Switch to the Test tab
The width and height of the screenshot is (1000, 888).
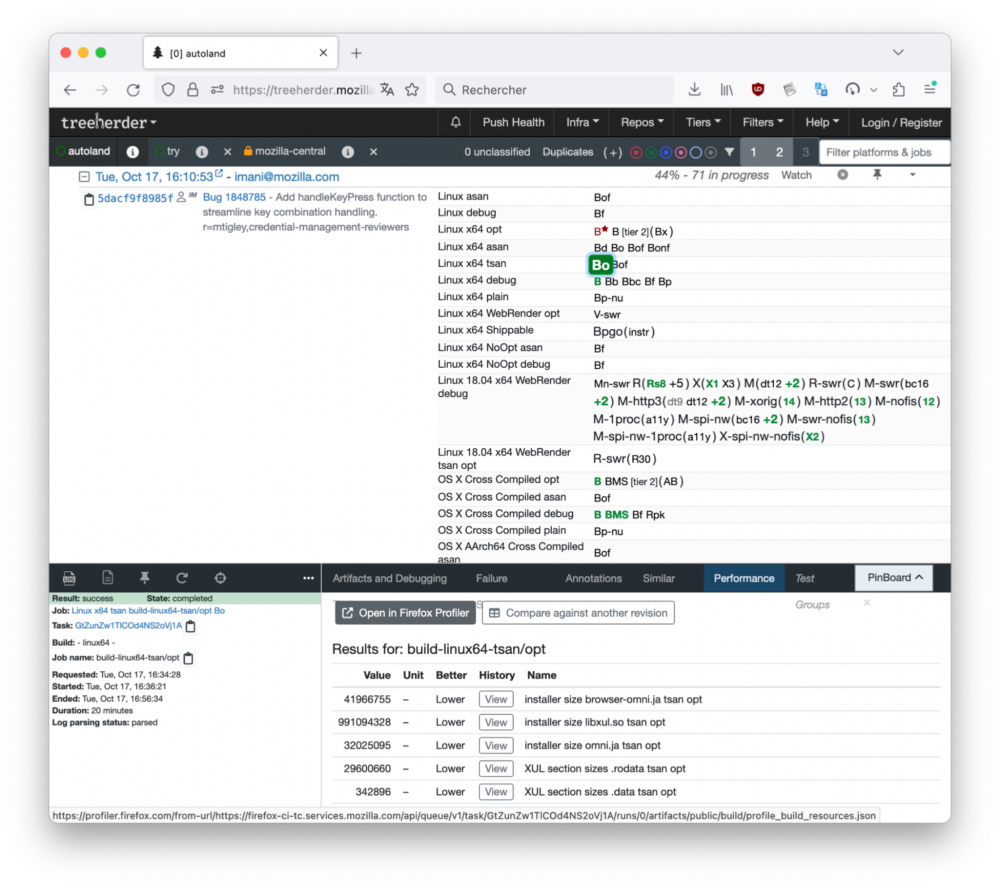click(x=806, y=577)
